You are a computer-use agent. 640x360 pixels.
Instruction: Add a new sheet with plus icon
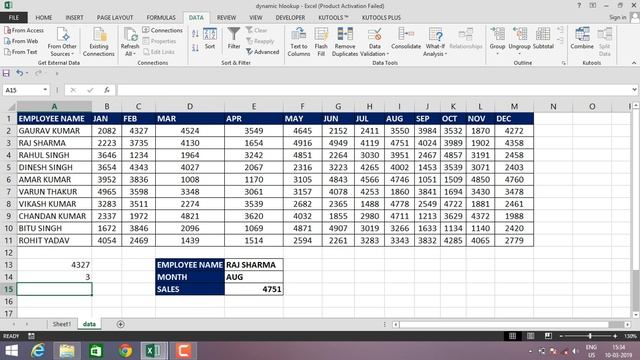(x=120, y=324)
